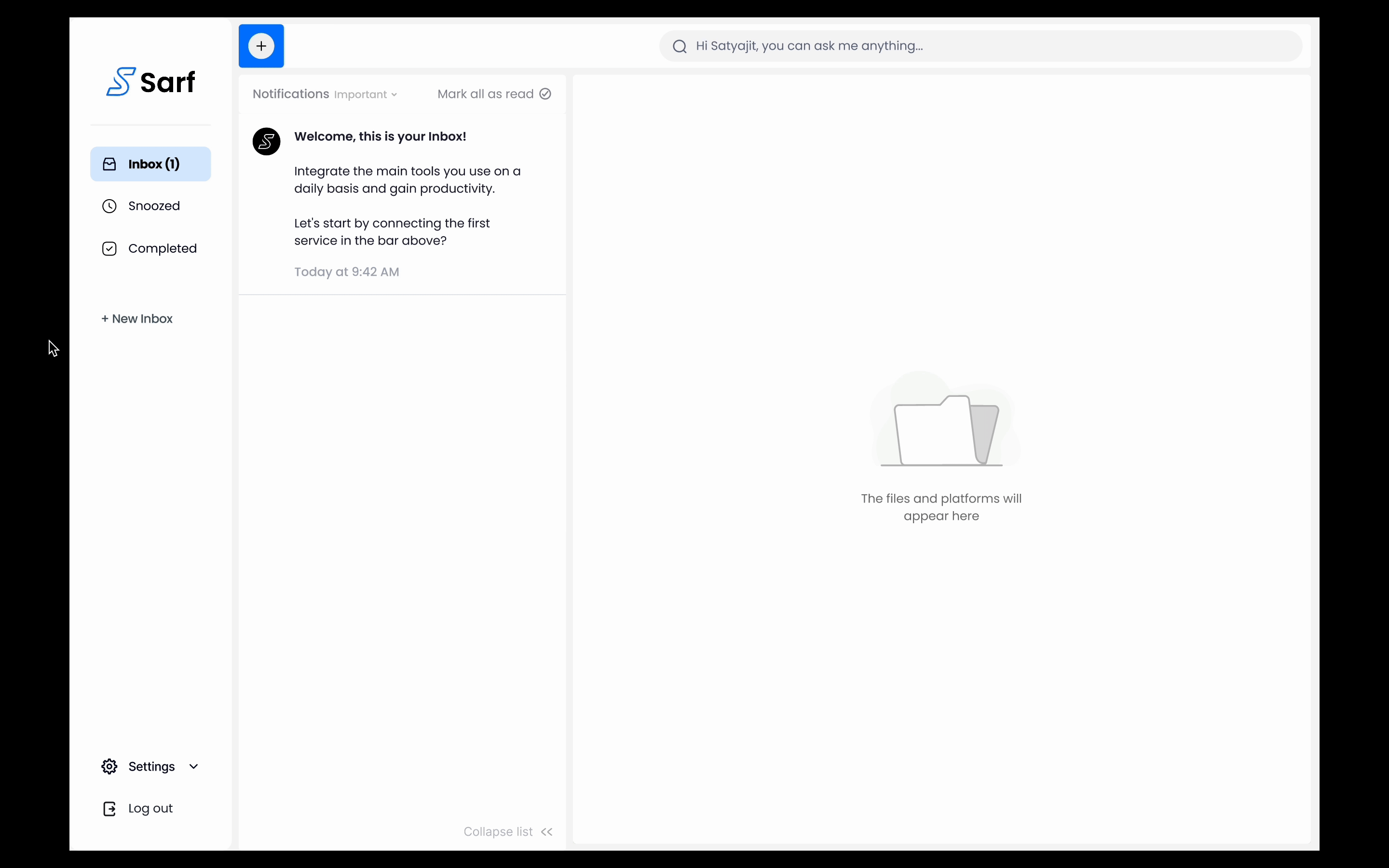Select Log out

(138, 809)
